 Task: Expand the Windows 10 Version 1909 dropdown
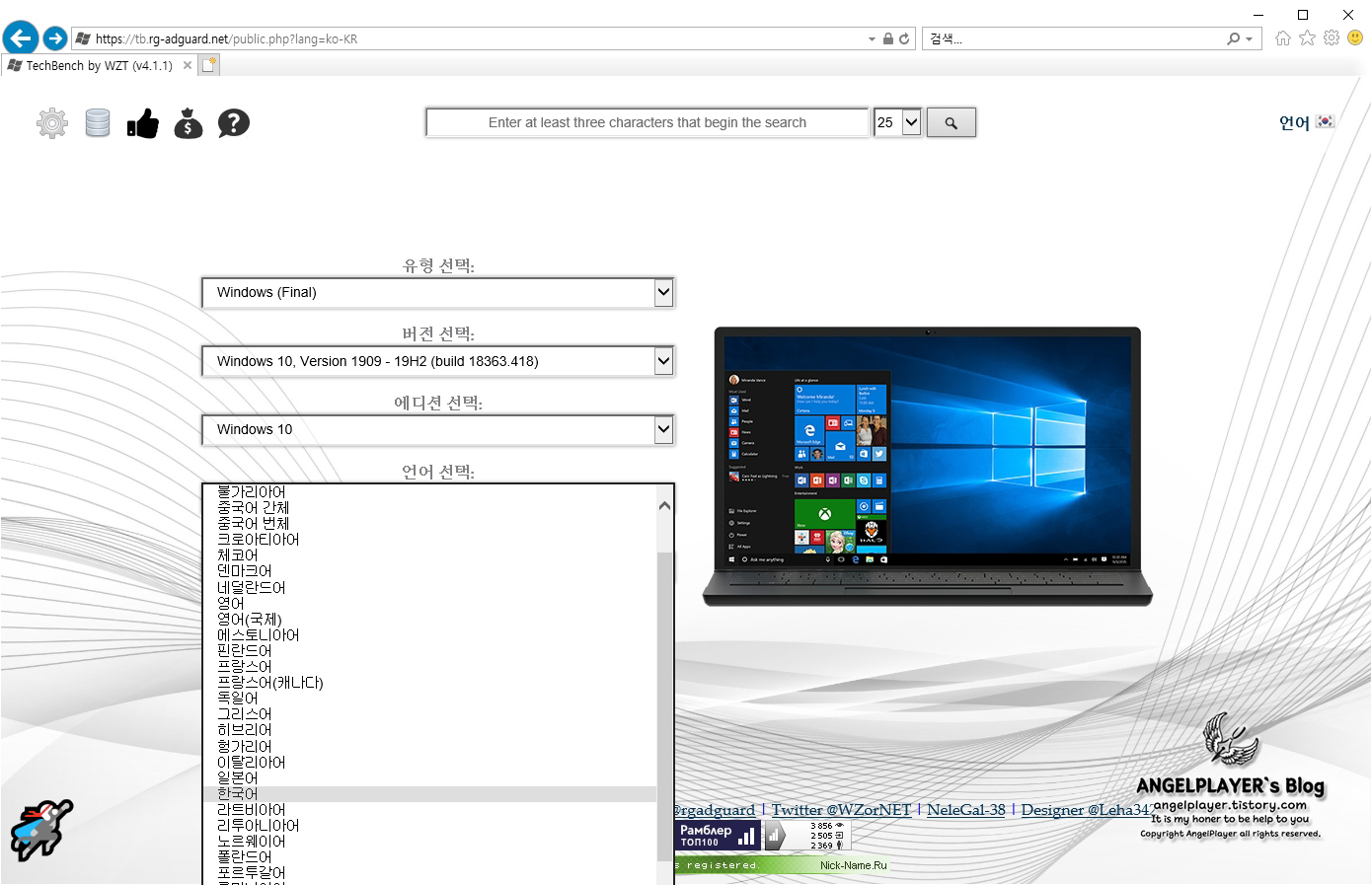(x=437, y=361)
